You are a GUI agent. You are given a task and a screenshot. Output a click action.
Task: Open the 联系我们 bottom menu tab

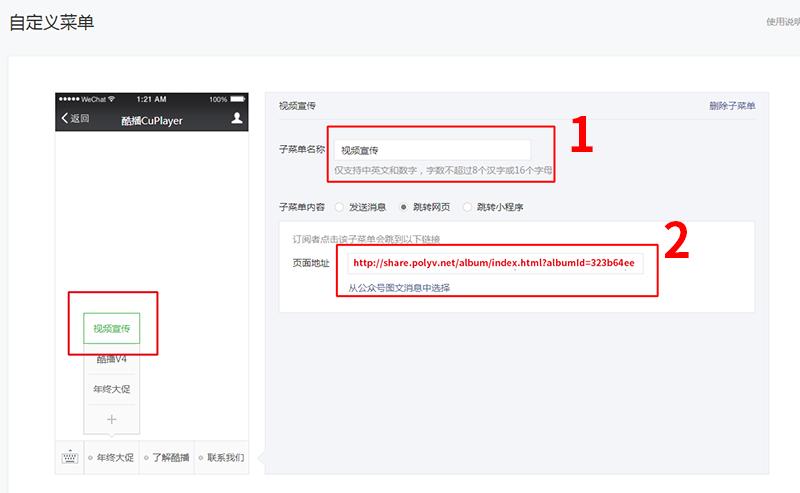tap(221, 457)
